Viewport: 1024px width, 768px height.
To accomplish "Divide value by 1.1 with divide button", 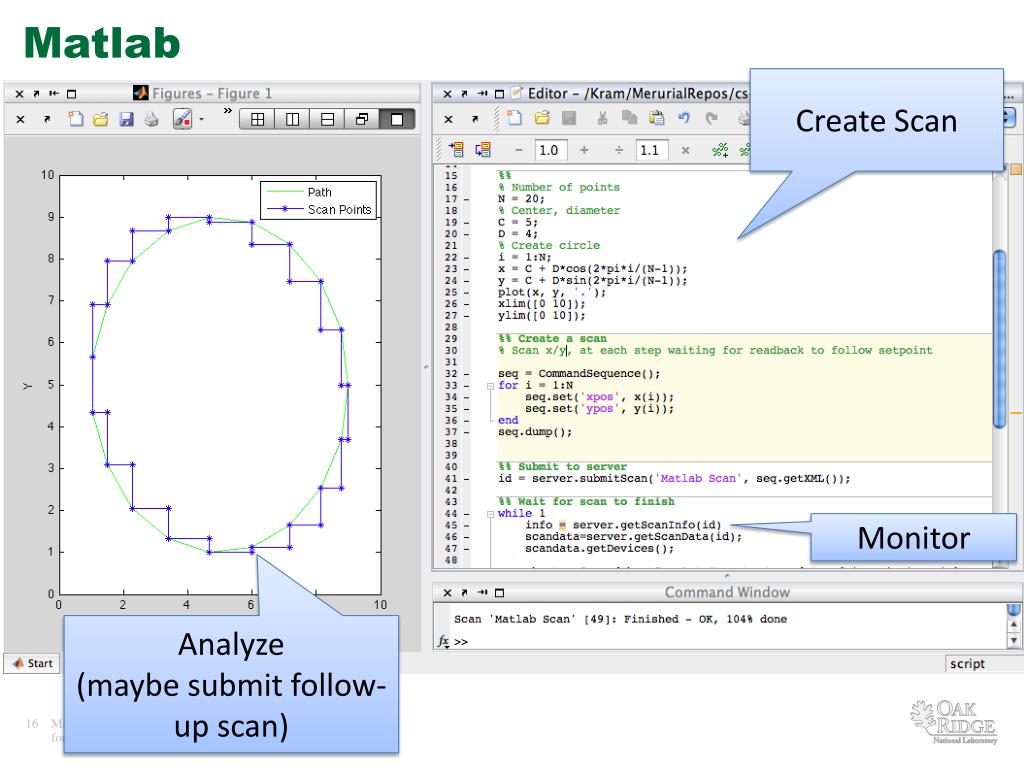I will click(619, 150).
